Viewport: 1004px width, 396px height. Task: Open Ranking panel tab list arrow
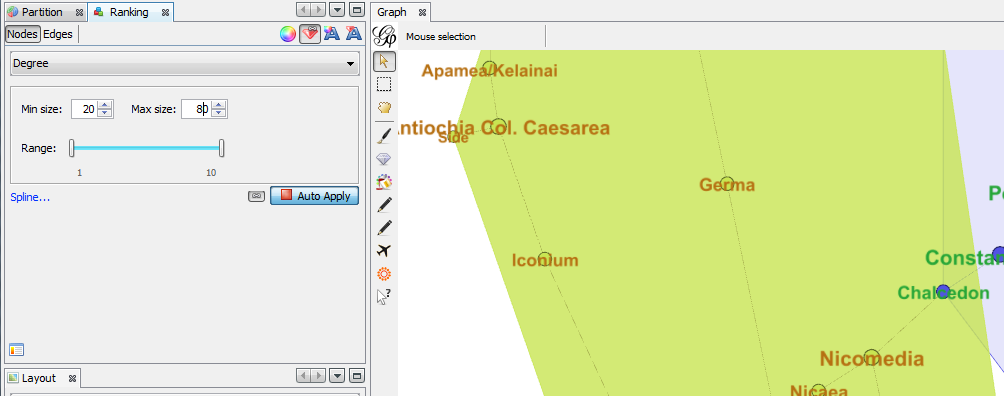[x=337, y=10]
